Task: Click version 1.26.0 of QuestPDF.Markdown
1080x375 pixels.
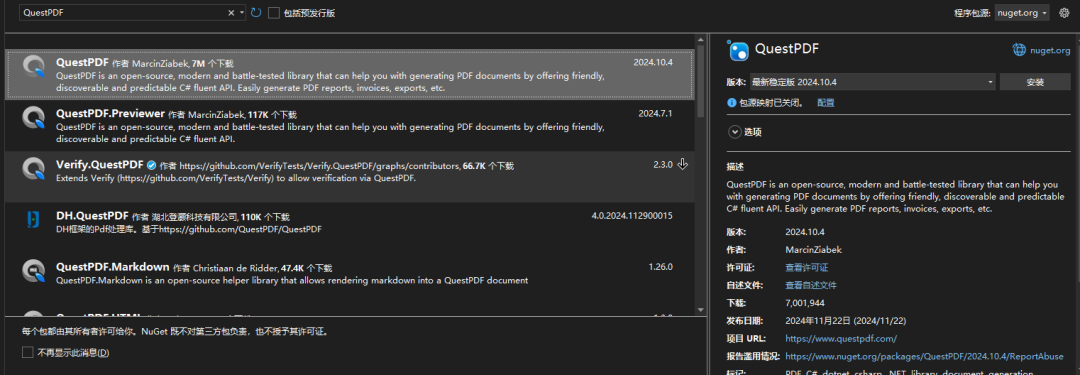Action: coord(660,267)
